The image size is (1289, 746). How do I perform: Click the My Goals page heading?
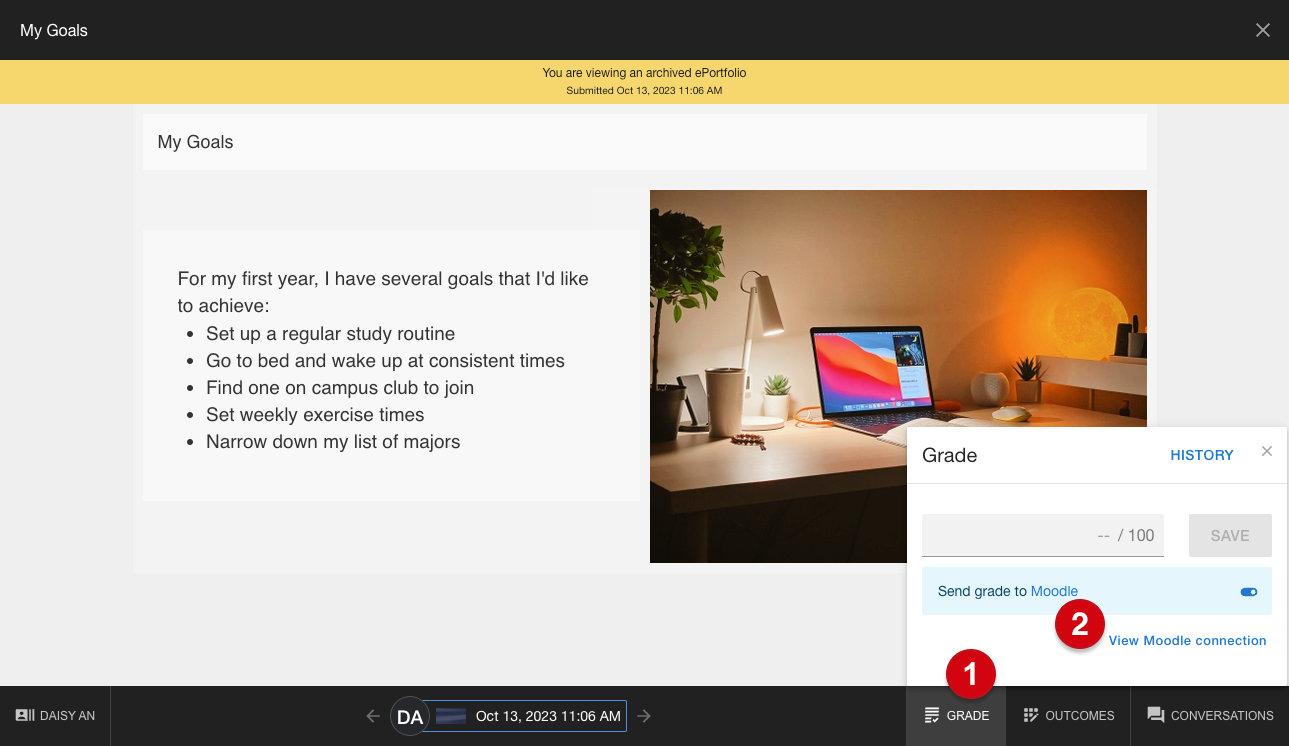click(195, 142)
